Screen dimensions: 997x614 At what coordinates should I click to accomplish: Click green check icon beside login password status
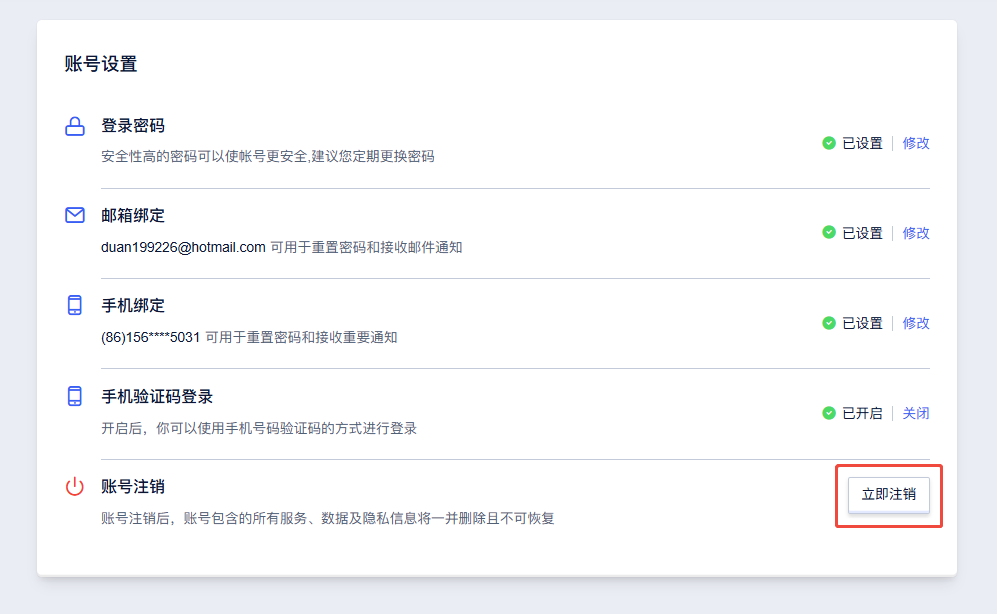pyautogui.click(x=829, y=143)
